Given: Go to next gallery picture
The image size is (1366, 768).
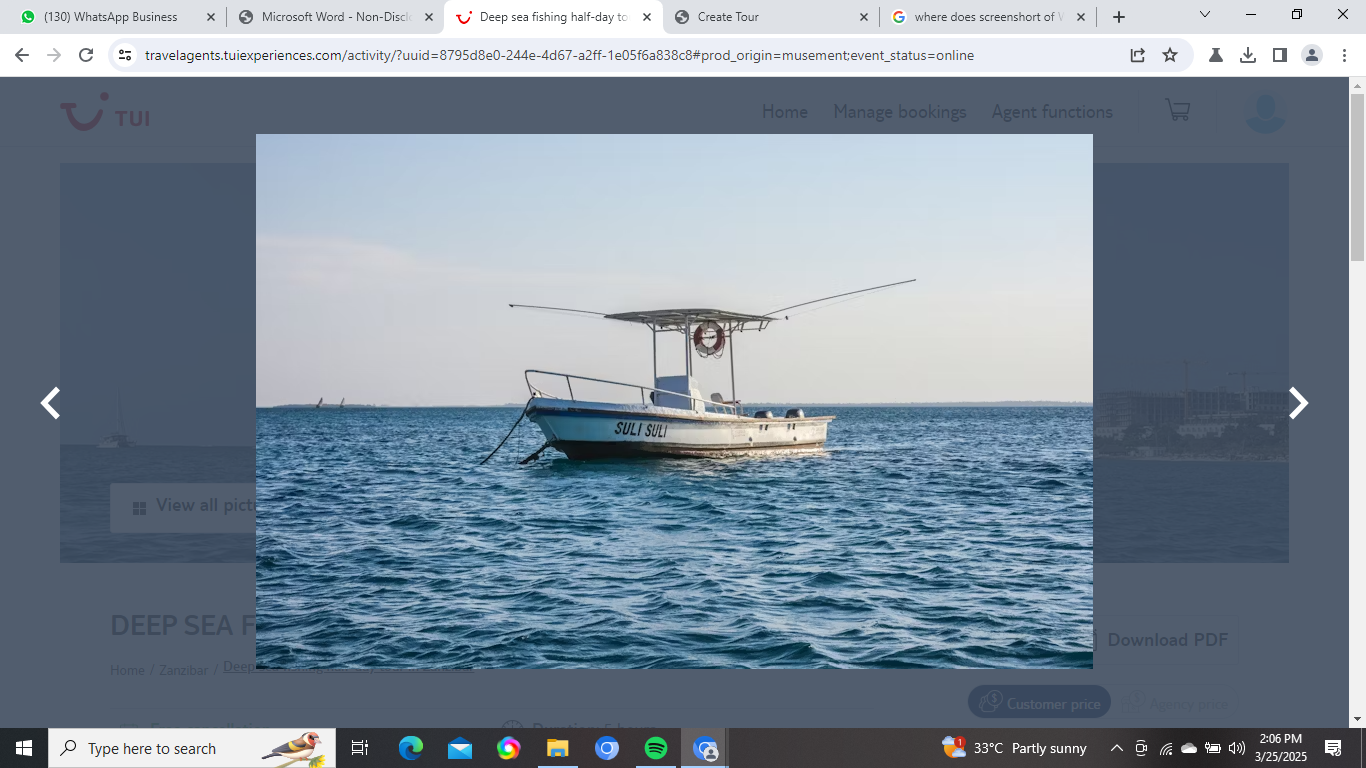Looking at the screenshot, I should point(1297,403).
